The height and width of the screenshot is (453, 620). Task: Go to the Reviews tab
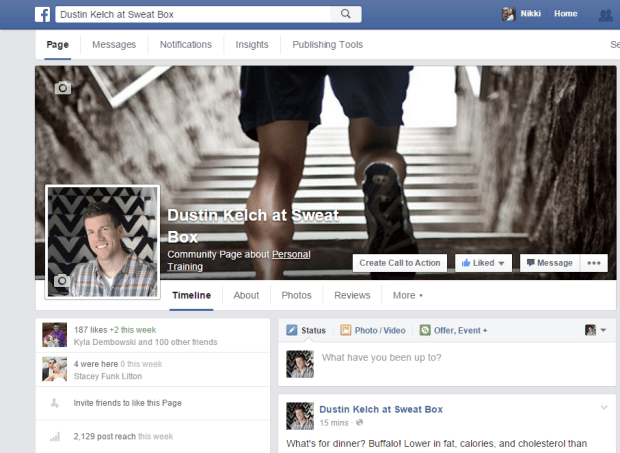pyautogui.click(x=351, y=295)
